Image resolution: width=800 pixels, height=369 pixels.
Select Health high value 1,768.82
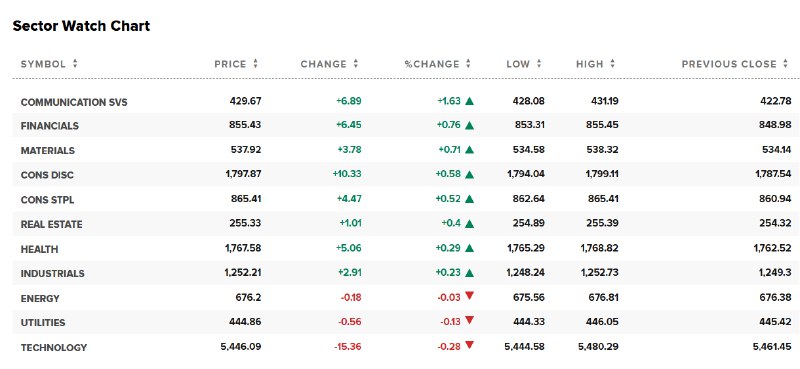tap(599, 248)
